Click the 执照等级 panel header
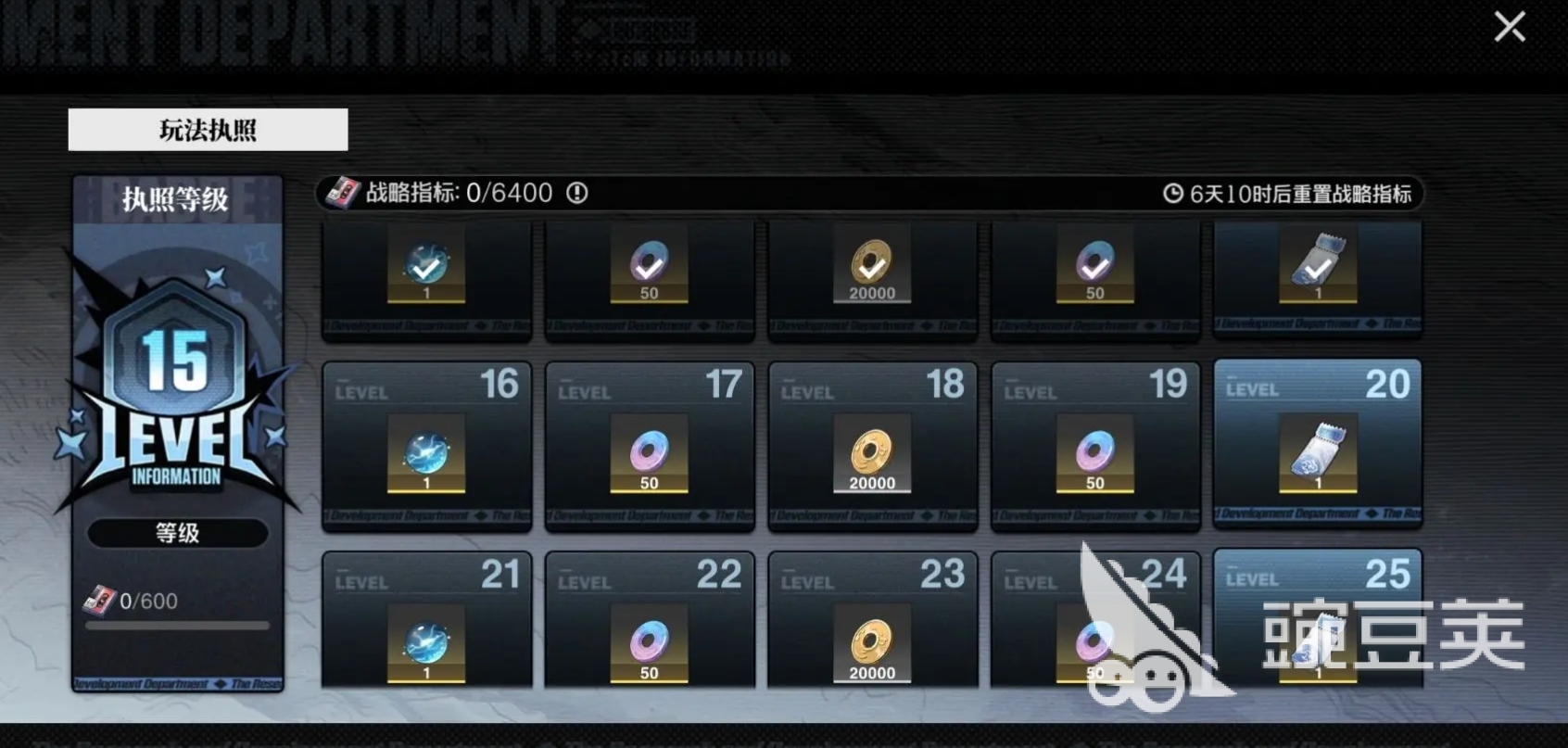The width and height of the screenshot is (1568, 748). (x=176, y=199)
